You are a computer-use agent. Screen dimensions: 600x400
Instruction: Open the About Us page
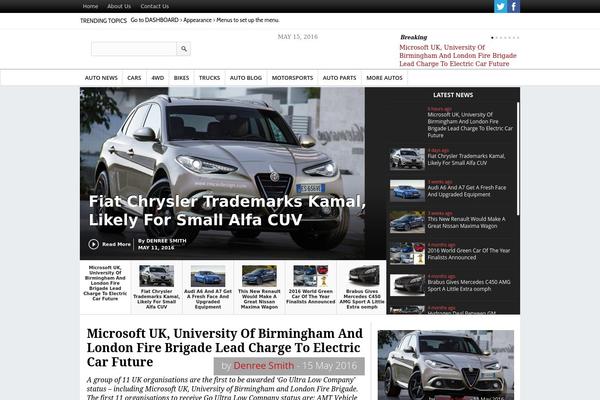(119, 6)
